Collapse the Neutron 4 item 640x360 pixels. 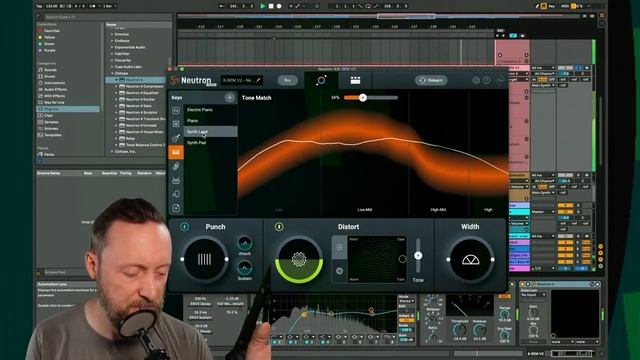116,80
